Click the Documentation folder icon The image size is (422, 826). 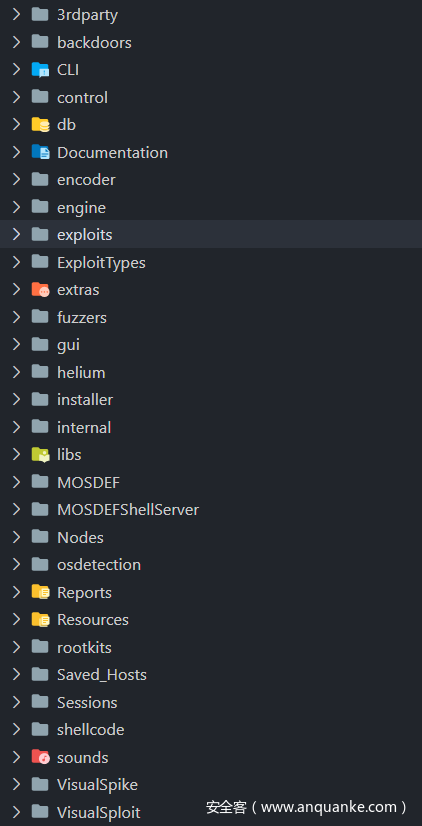coord(40,152)
